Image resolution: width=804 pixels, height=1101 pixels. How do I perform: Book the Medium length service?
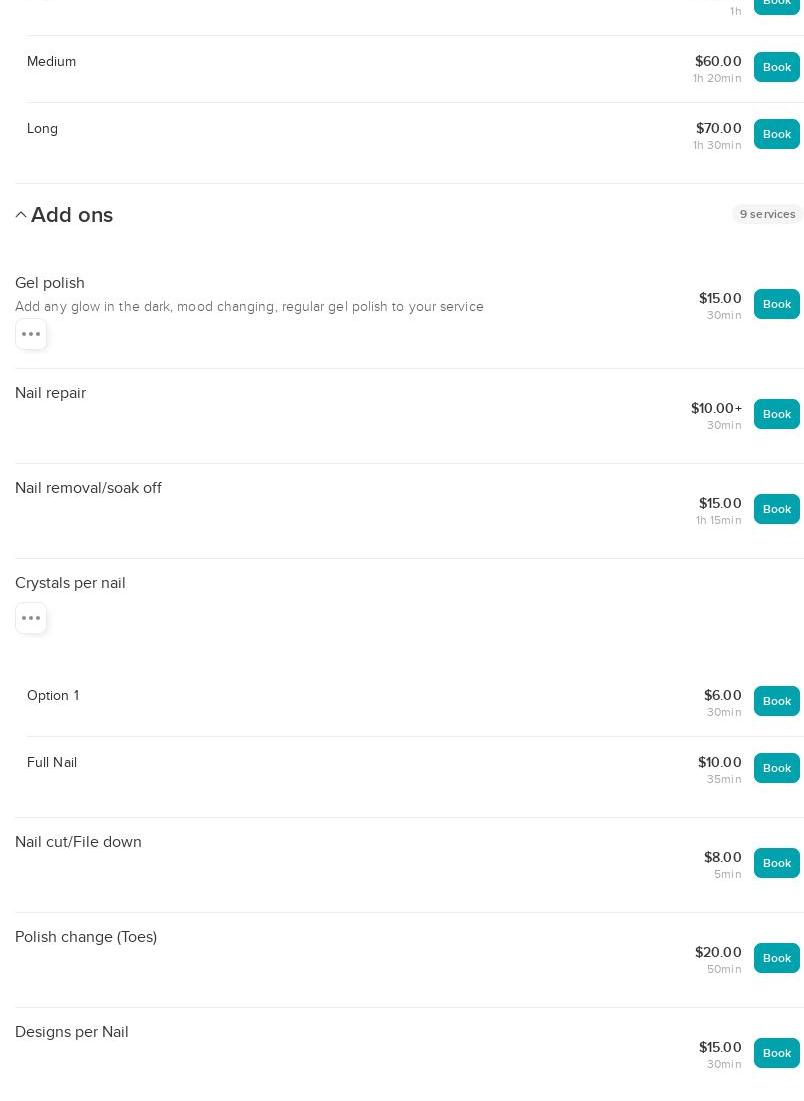[776, 67]
